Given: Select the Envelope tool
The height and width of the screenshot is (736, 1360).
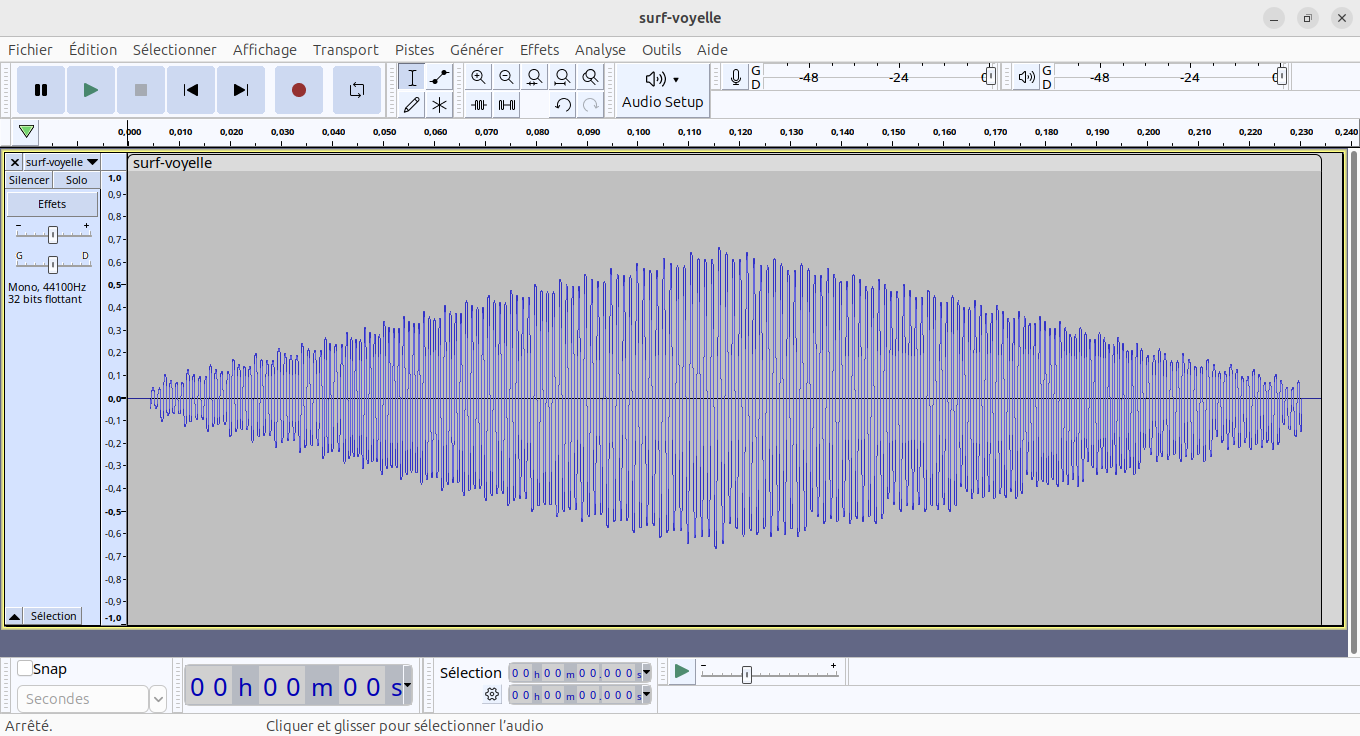Looking at the screenshot, I should (x=439, y=78).
